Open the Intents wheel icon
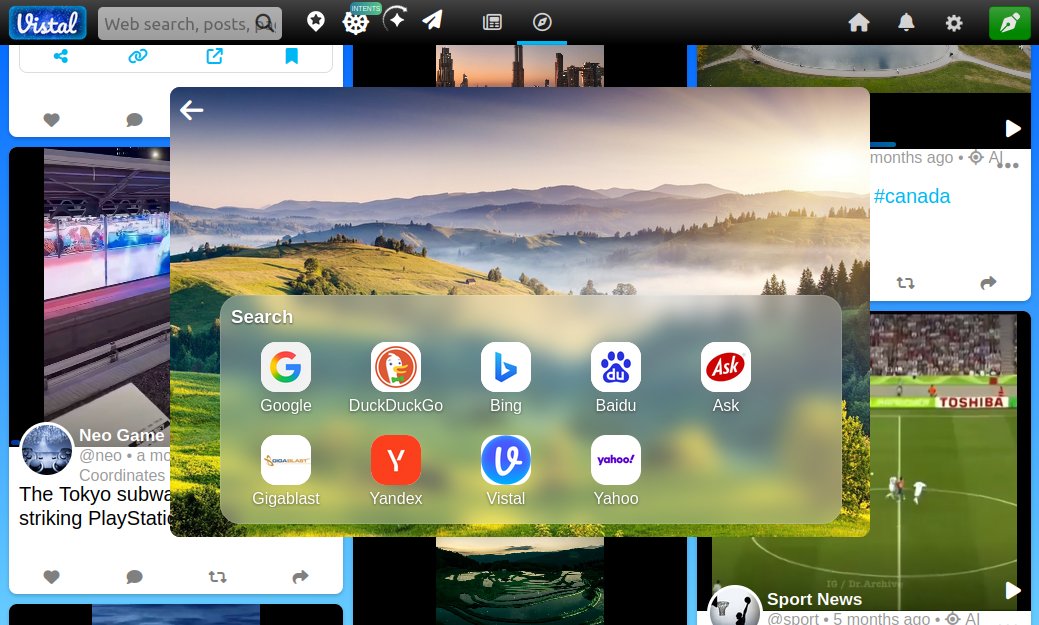The width and height of the screenshot is (1039, 625). coord(356,23)
